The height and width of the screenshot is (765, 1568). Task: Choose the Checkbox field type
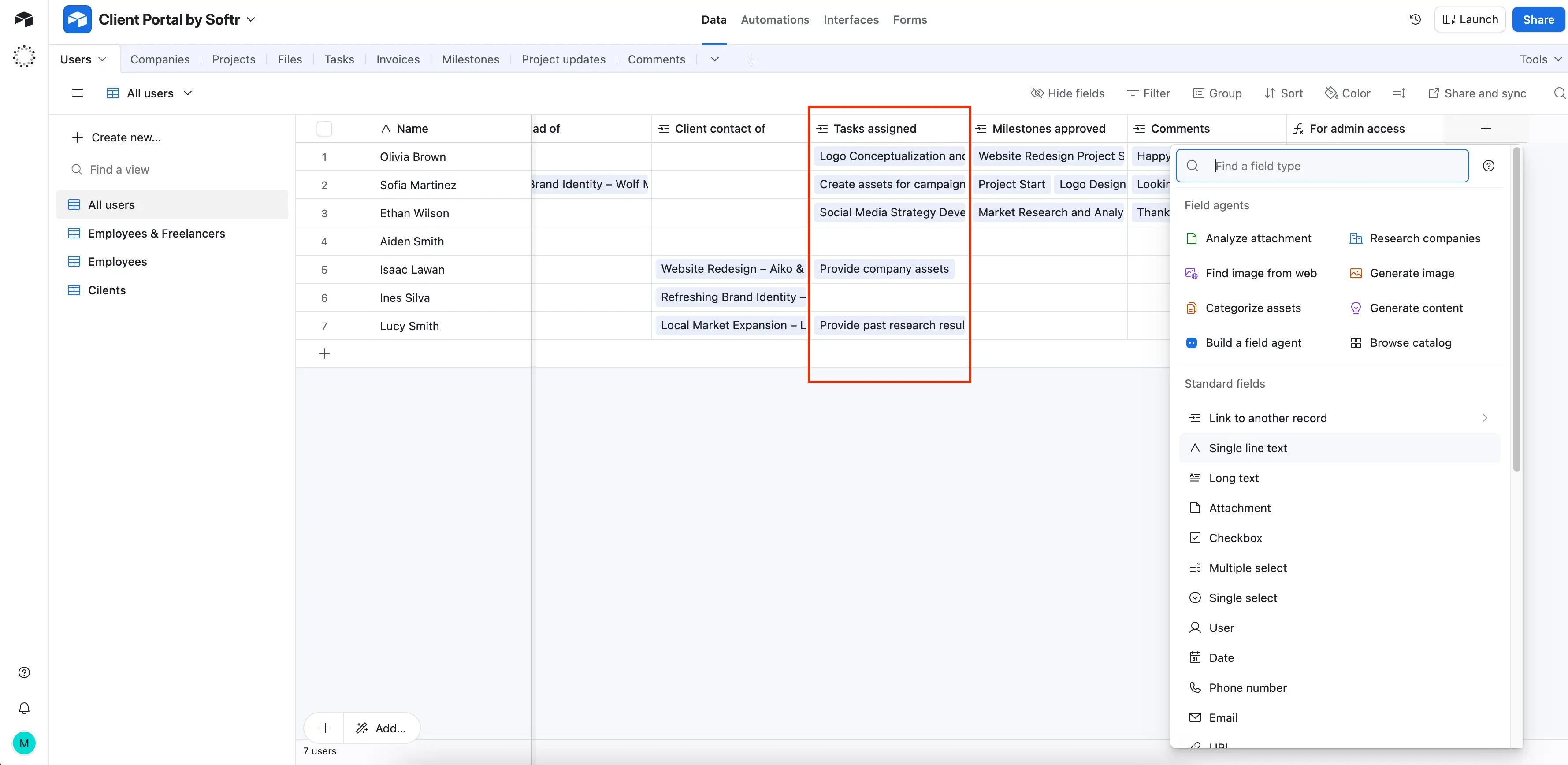pyautogui.click(x=1235, y=538)
